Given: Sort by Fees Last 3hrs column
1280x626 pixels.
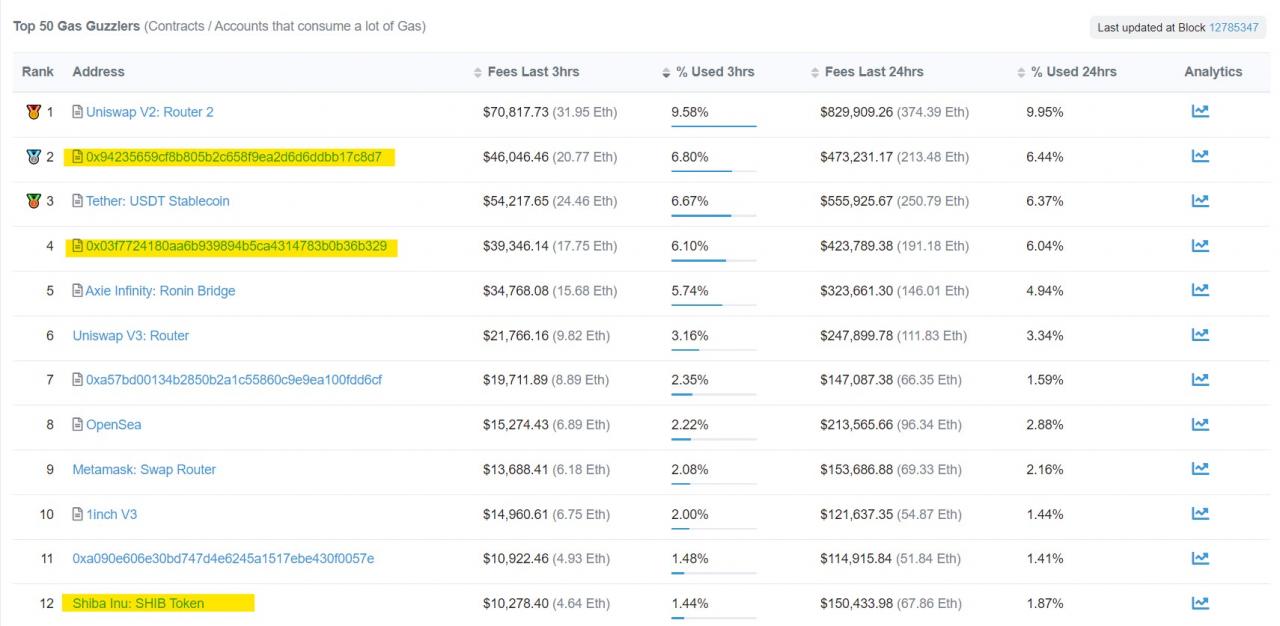Looking at the screenshot, I should [533, 72].
